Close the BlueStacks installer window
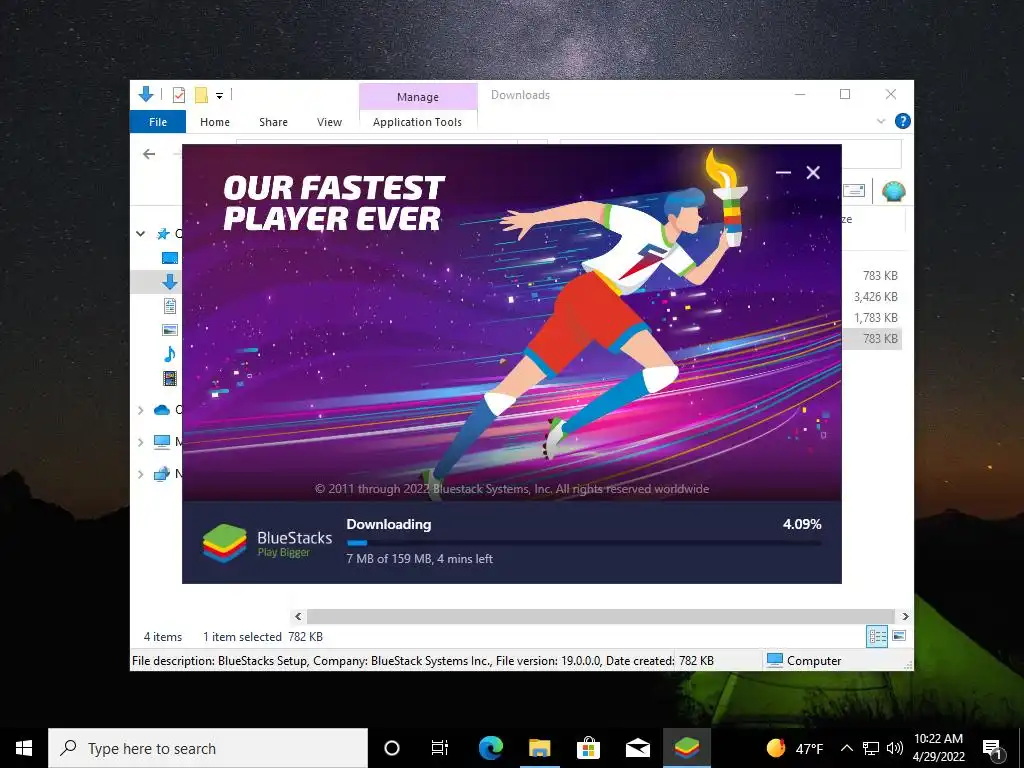This screenshot has height=768, width=1024. [x=813, y=172]
